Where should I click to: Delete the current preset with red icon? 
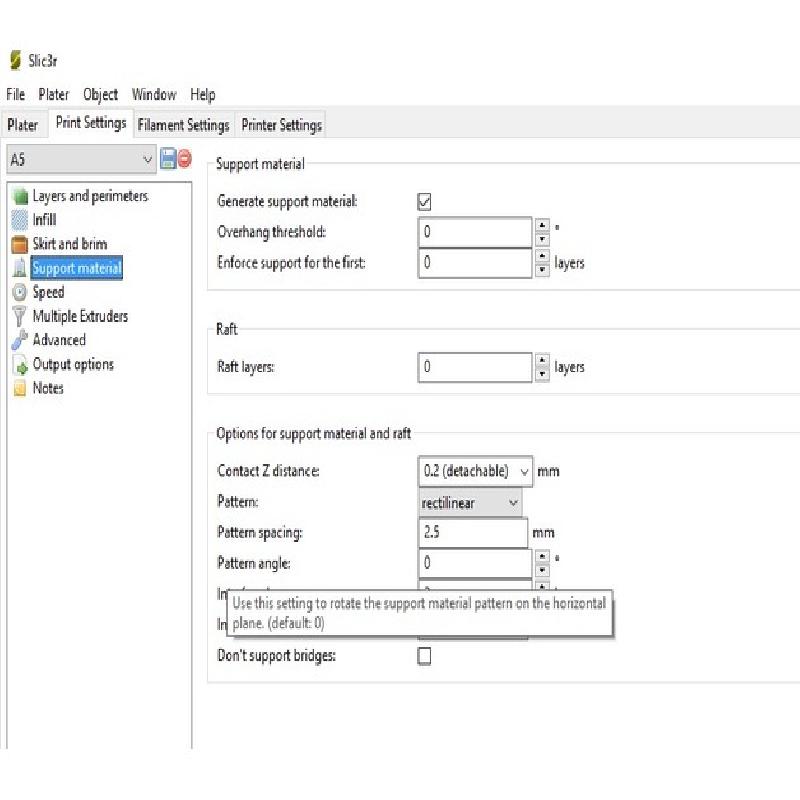[x=184, y=159]
